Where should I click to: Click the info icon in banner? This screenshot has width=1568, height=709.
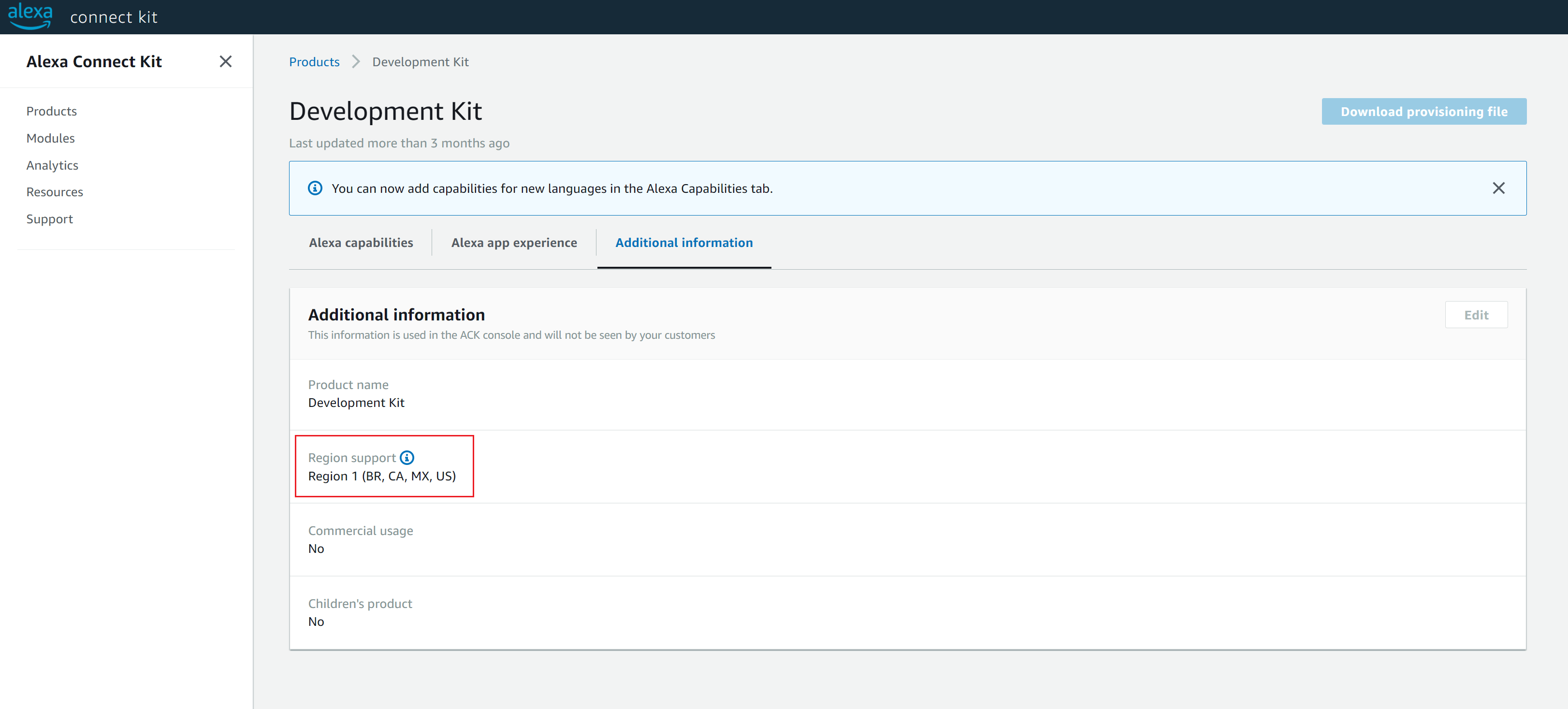[315, 188]
